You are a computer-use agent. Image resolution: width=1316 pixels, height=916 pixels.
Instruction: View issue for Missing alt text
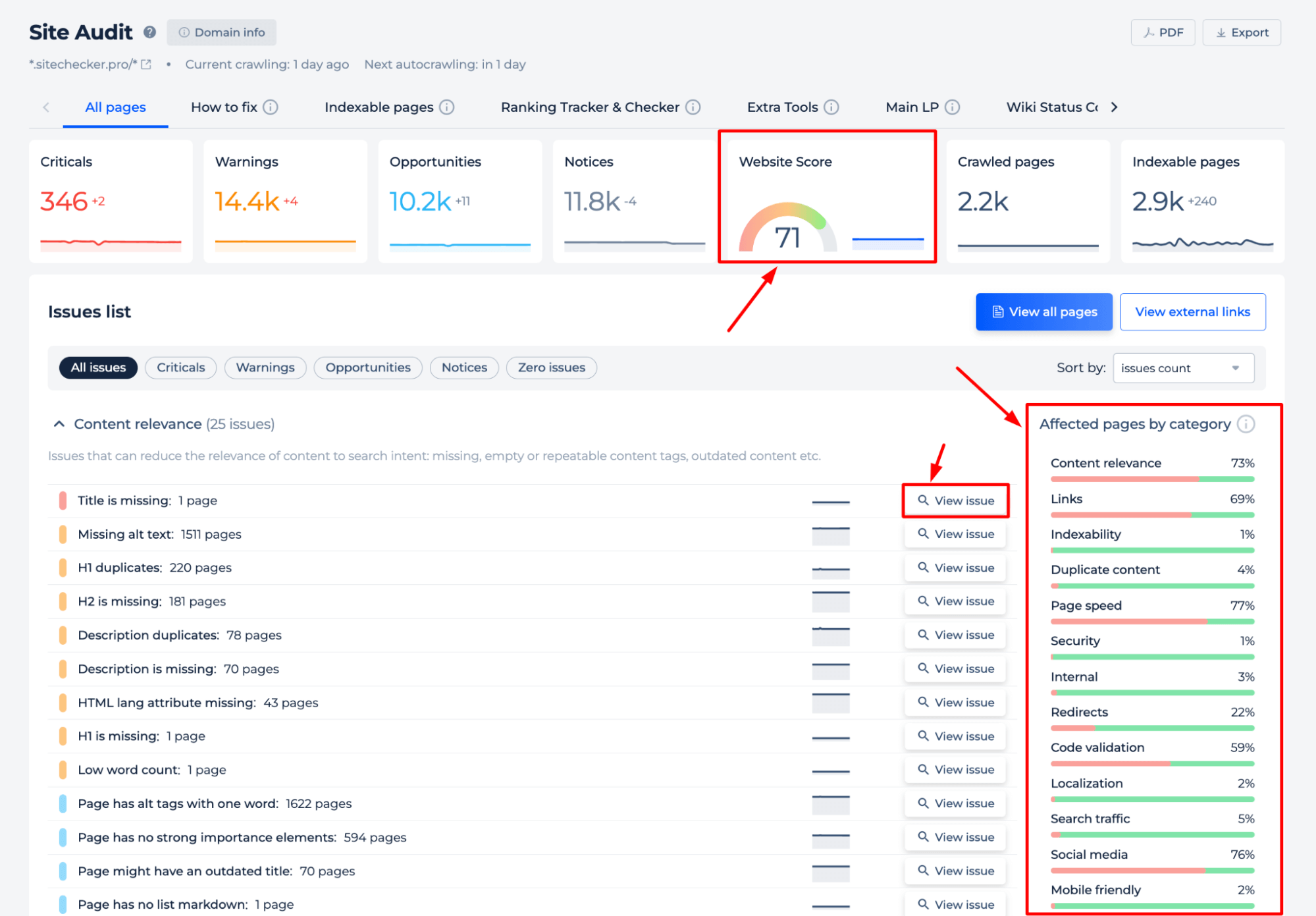tap(955, 534)
